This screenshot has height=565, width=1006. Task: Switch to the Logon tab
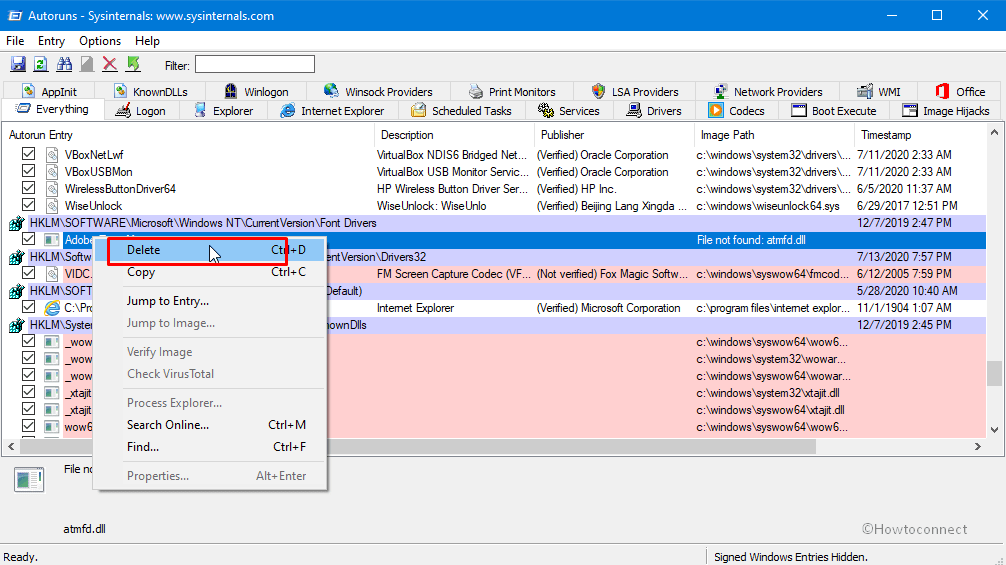pos(141,111)
